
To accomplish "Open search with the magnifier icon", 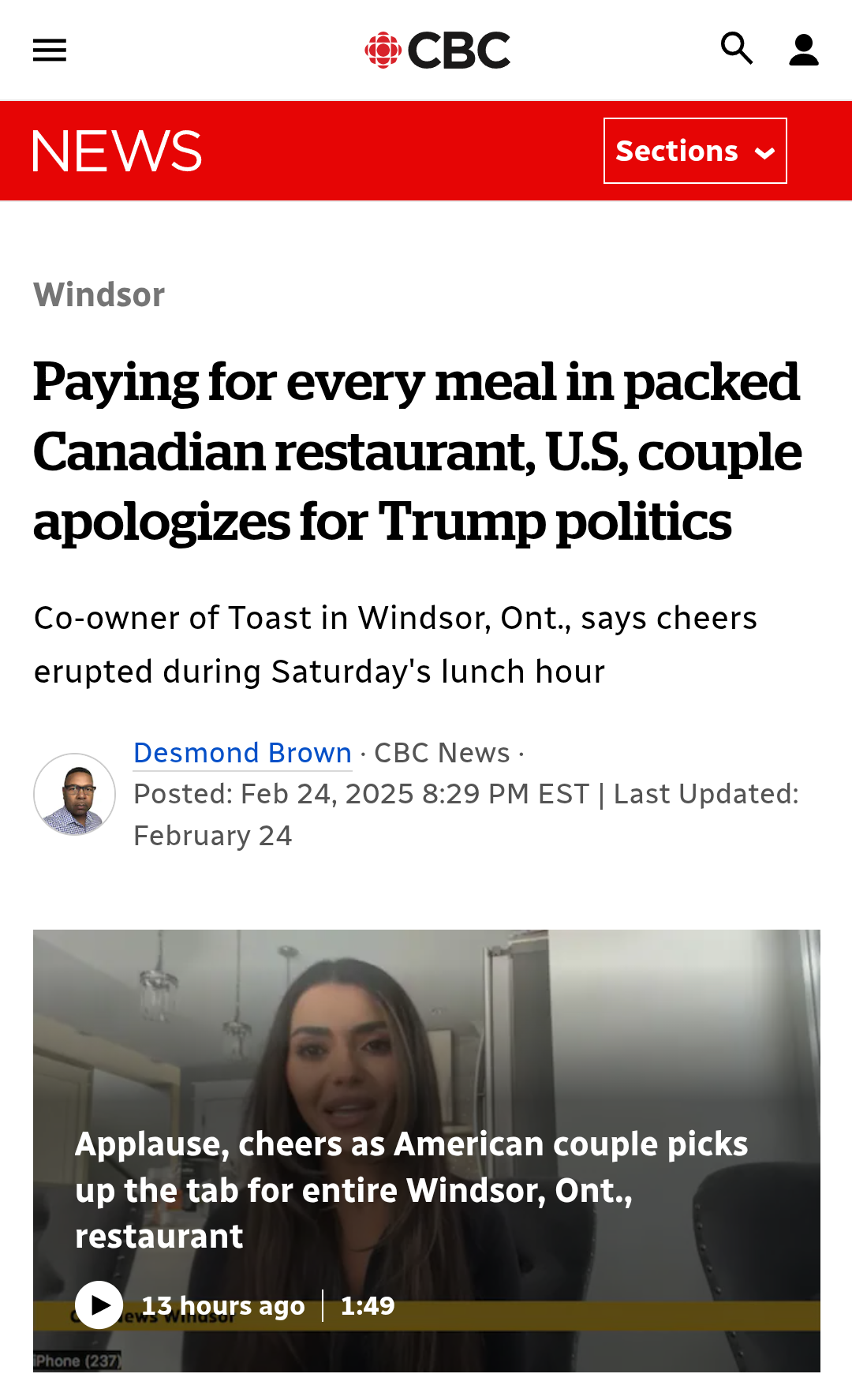I will pyautogui.click(x=737, y=49).
